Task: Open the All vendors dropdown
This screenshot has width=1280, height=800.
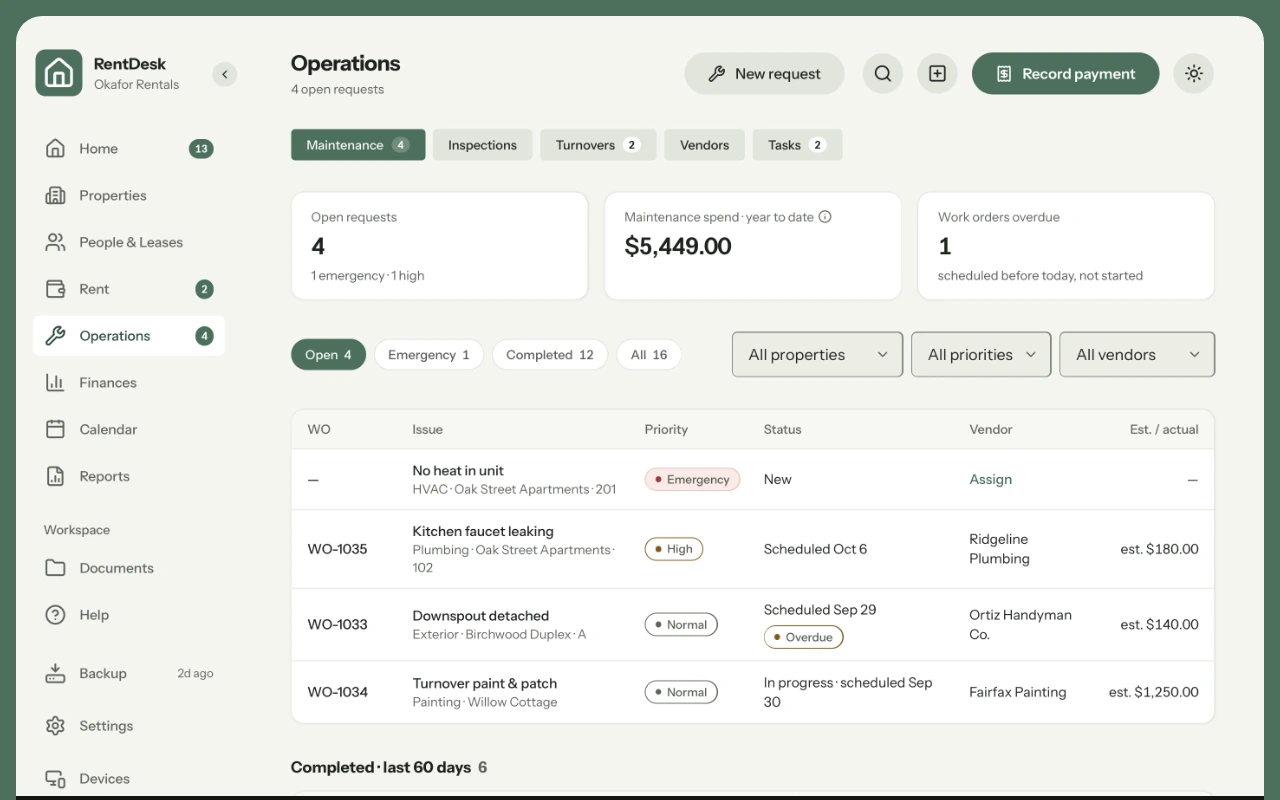Action: tap(1137, 355)
